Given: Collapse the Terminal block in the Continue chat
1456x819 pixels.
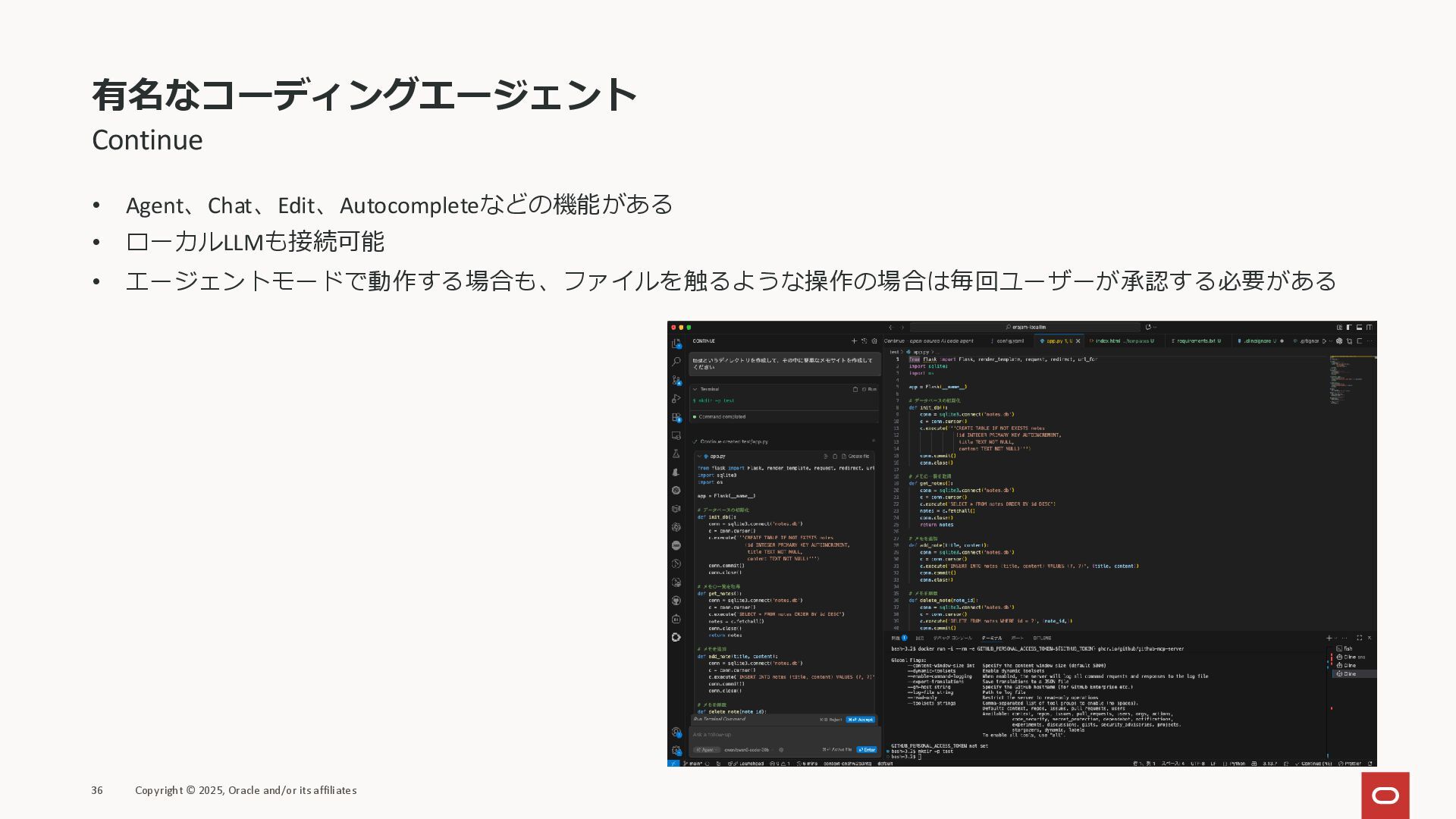Looking at the screenshot, I should [x=695, y=389].
